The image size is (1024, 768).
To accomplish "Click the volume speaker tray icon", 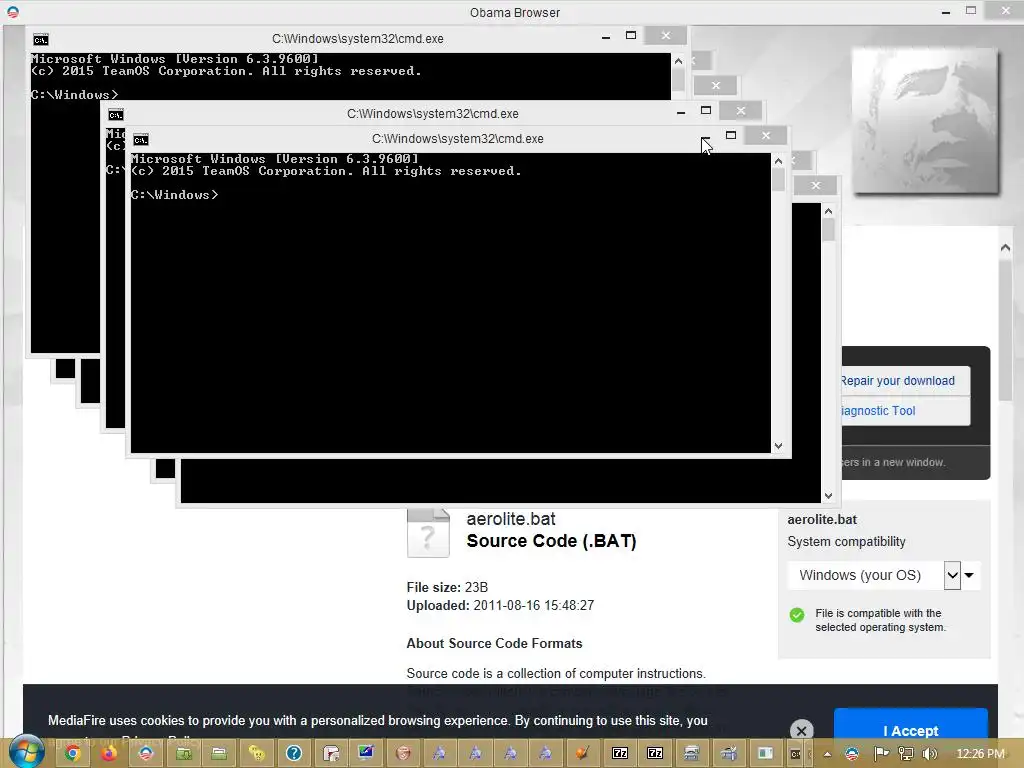I will tap(929, 754).
